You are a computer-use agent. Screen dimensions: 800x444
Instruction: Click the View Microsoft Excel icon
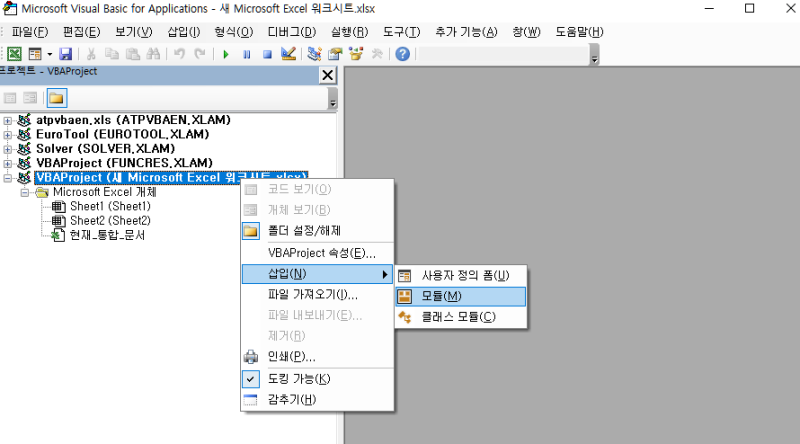(14, 54)
